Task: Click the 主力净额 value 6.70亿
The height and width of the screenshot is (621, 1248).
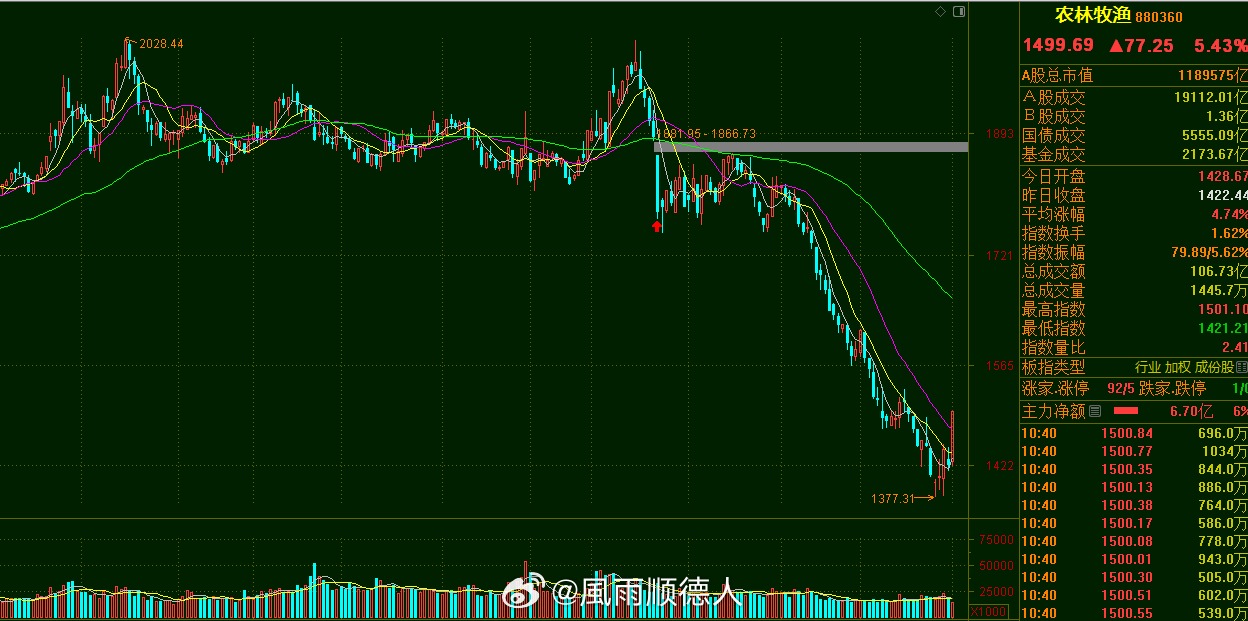Action: 1191,411
